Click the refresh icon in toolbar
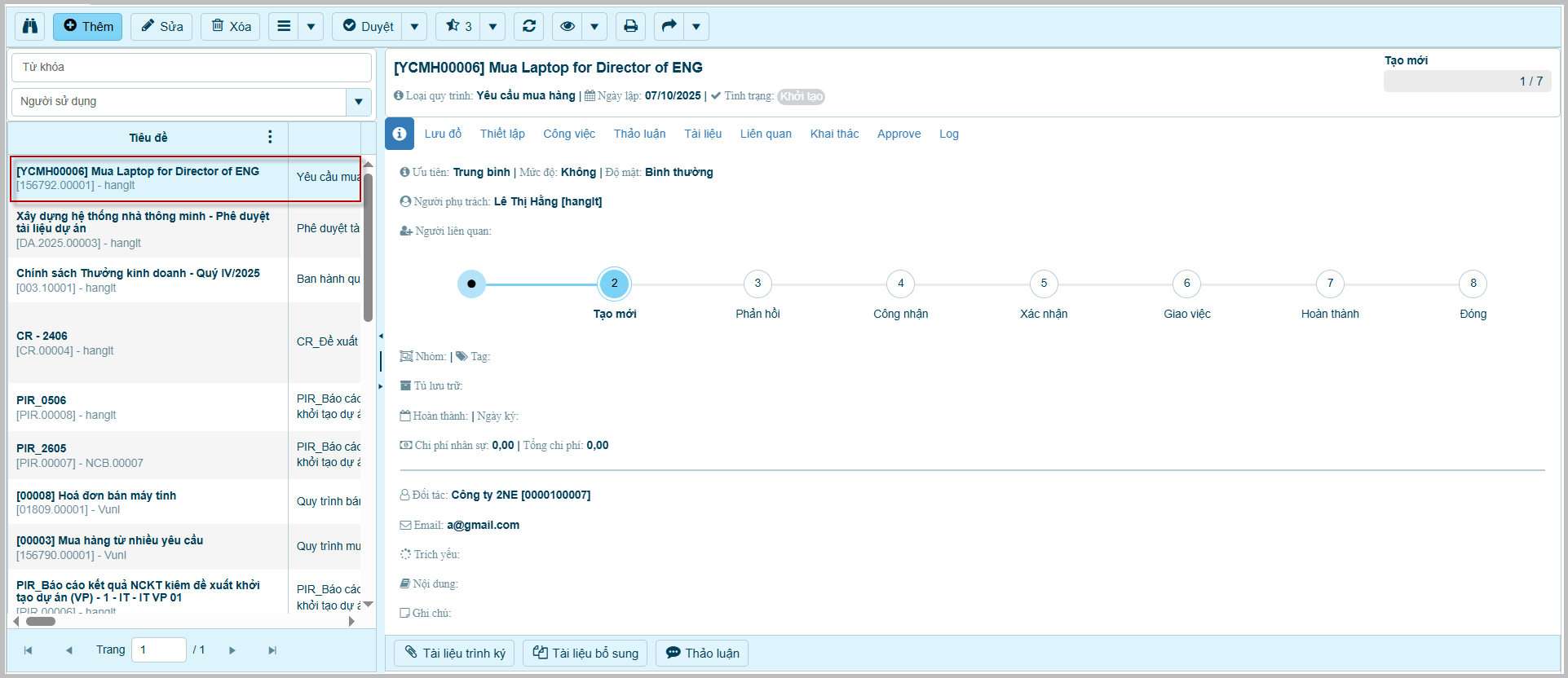This screenshot has width=1568, height=678. click(529, 26)
